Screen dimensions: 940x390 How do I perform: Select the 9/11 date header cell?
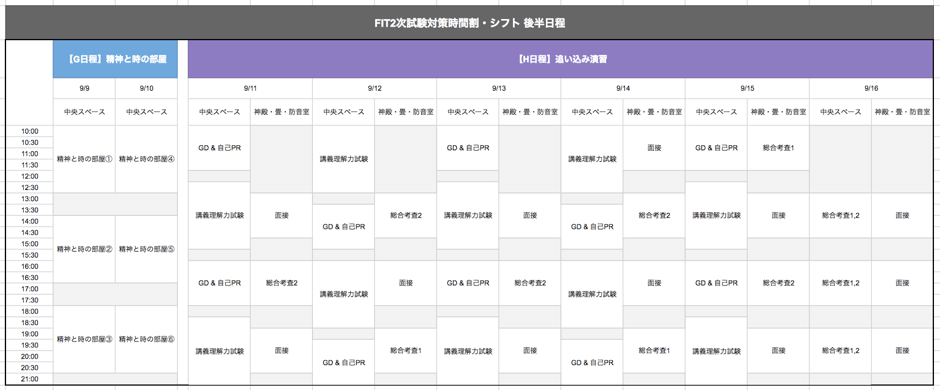pos(250,88)
